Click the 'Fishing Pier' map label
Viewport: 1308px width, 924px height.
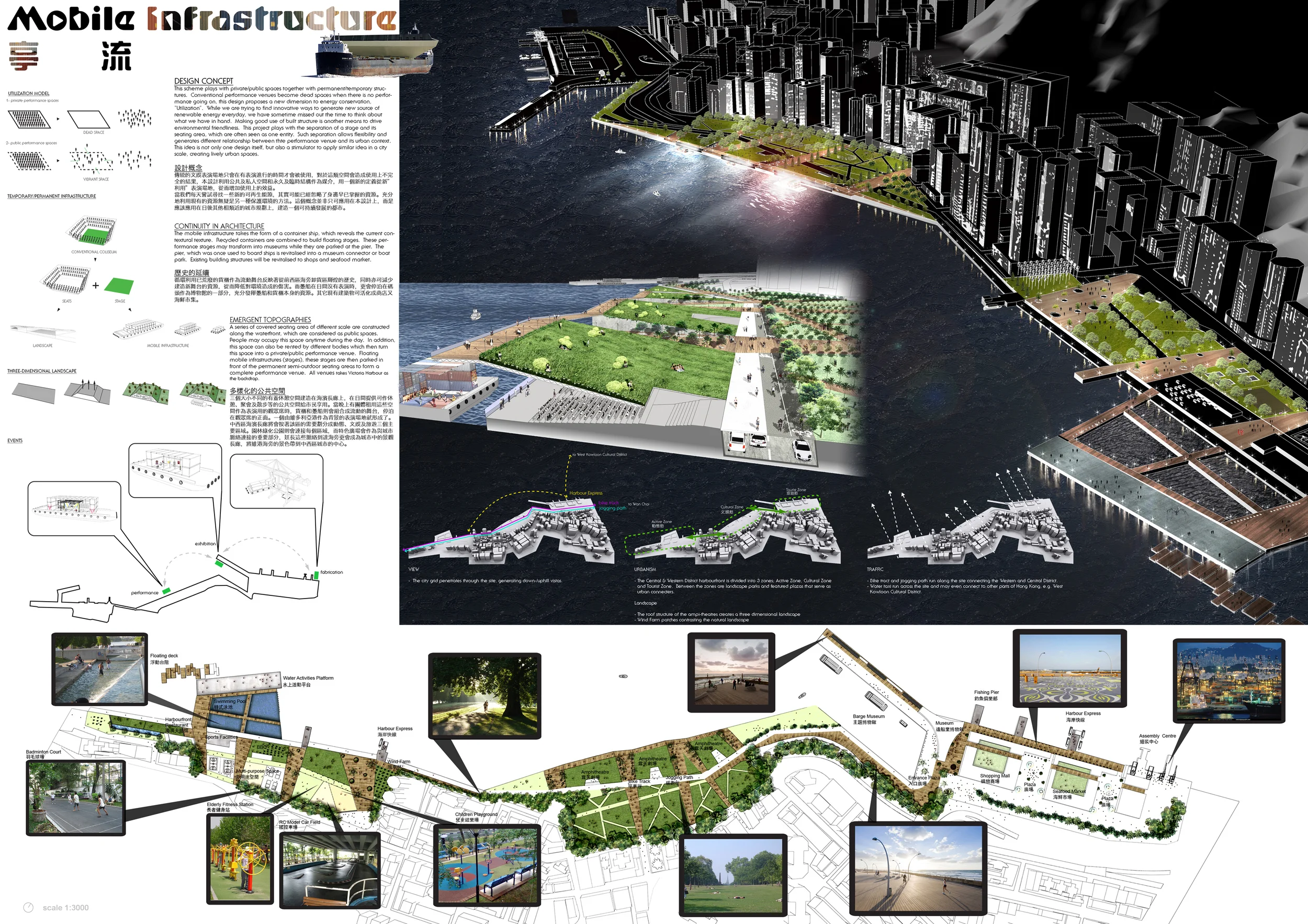pos(987,692)
